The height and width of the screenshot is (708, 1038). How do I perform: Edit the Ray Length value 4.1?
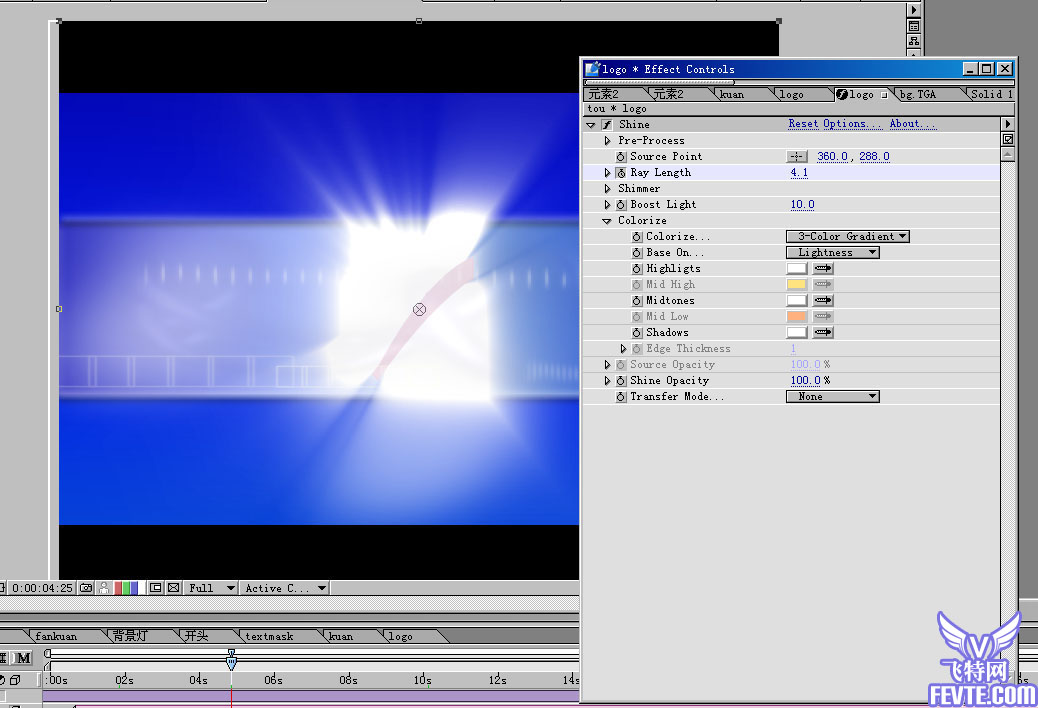click(799, 173)
